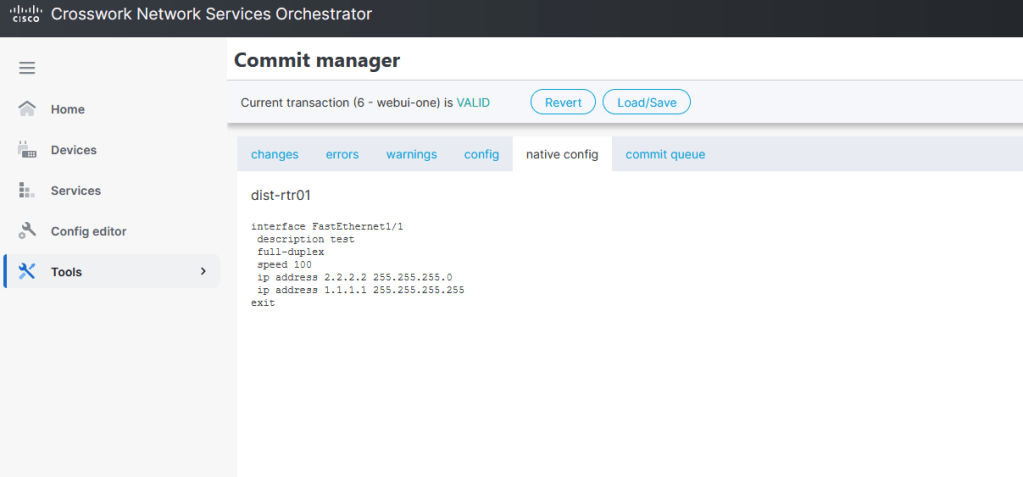Screen dimensions: 1023x477
Task: Click the dist-rtr01 device heading
Action: pyautogui.click(x=281, y=195)
